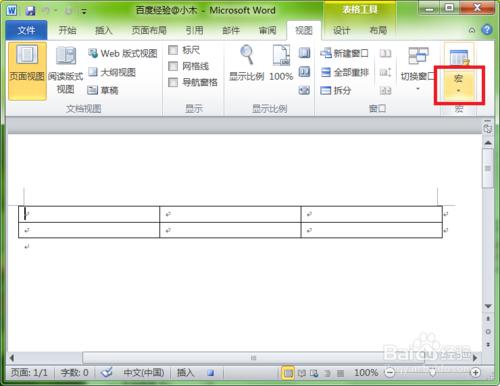Click the 100% zoom level in status bar
Viewport: 500px width, 386px height.
tap(366, 372)
